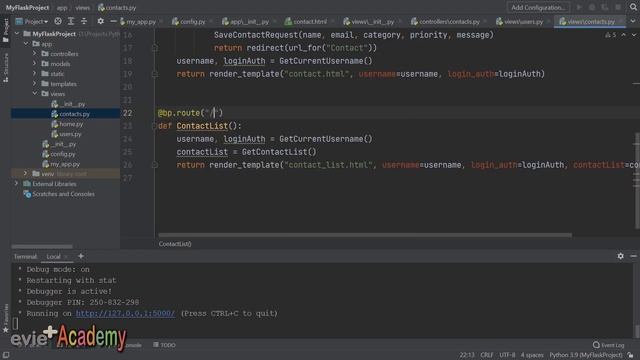
Task: Open Project panel settings gear
Action: (100, 21)
